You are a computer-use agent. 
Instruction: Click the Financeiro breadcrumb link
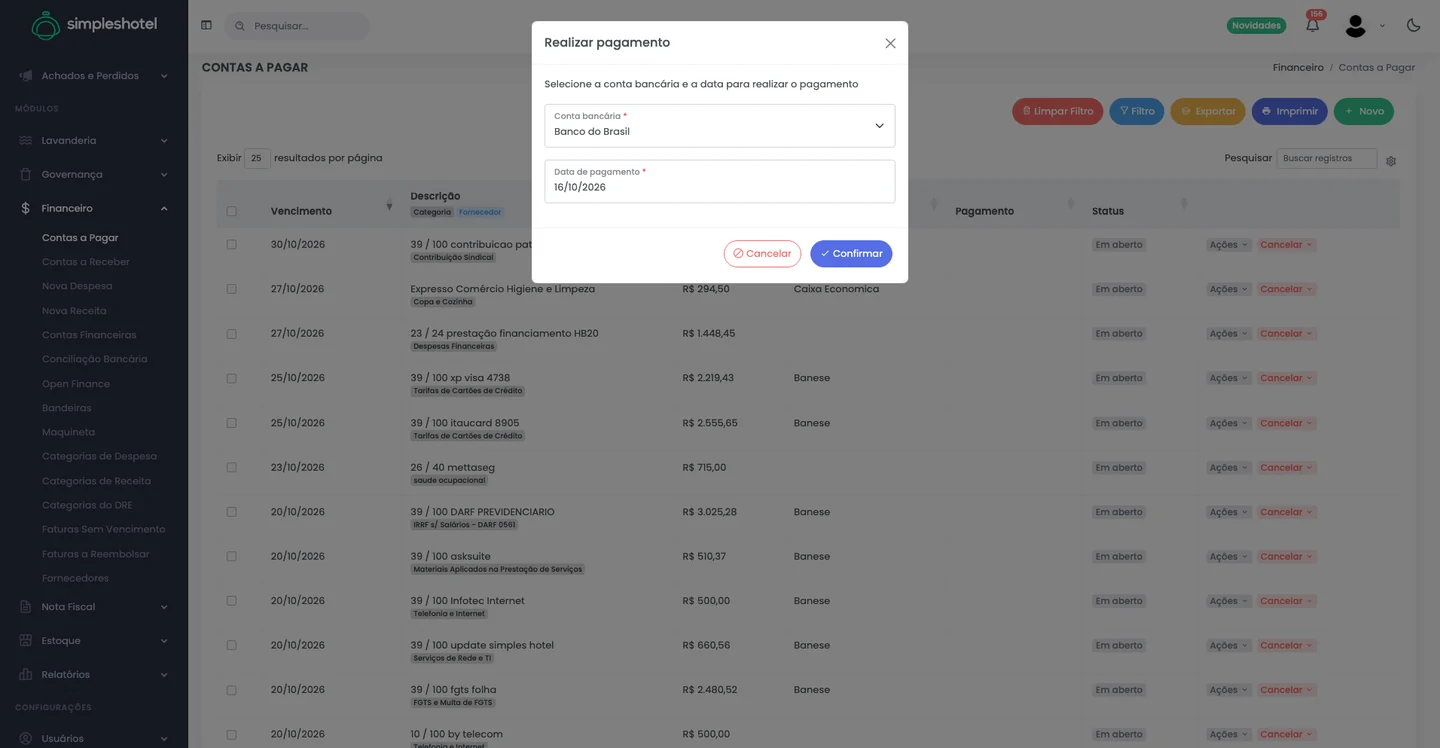[x=1298, y=68]
